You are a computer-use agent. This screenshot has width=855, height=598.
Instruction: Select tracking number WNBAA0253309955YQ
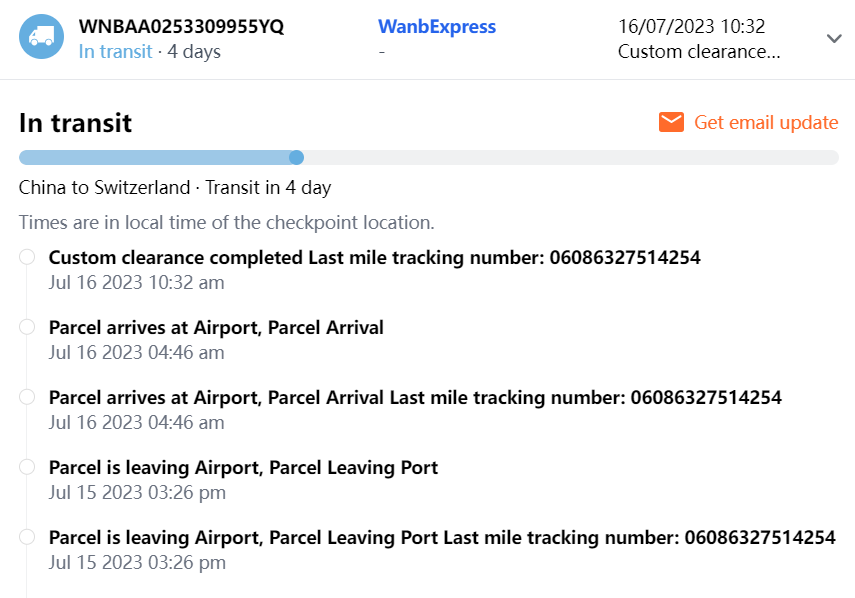[x=181, y=27]
